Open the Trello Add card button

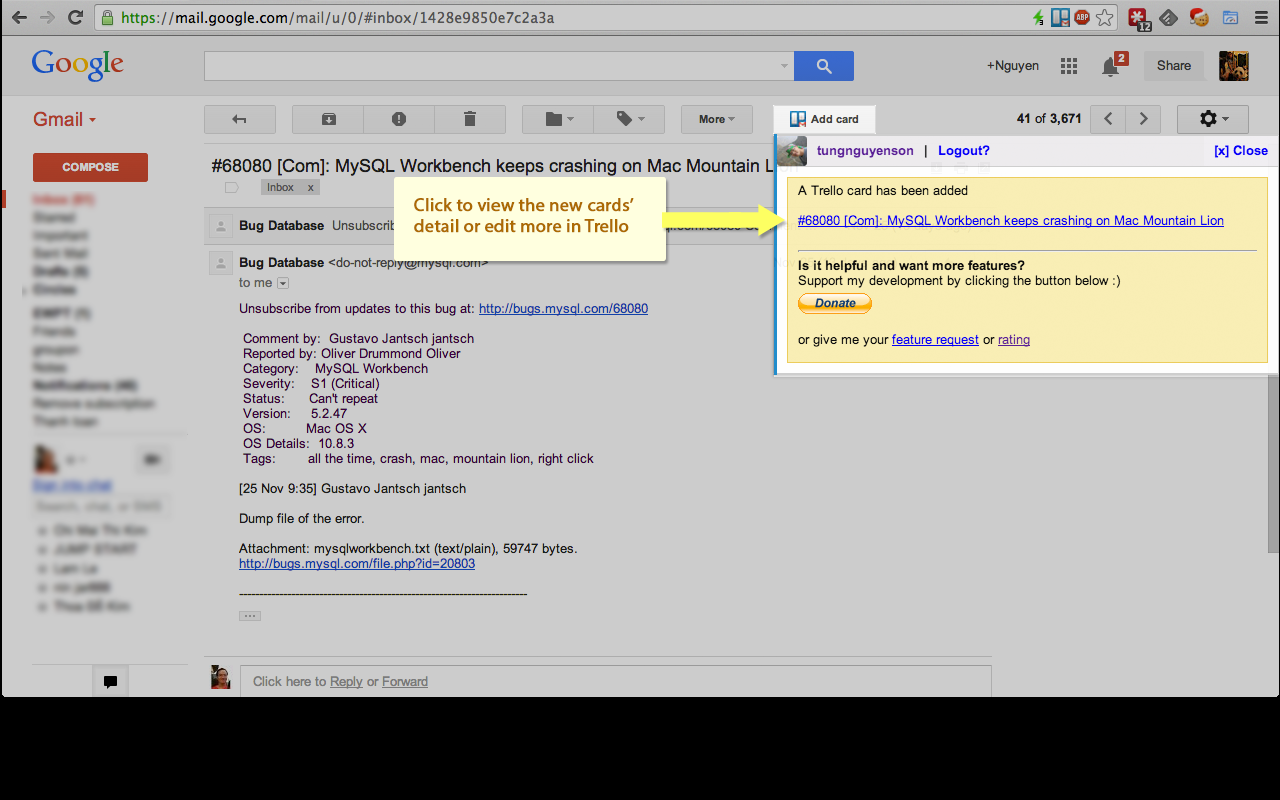823,119
